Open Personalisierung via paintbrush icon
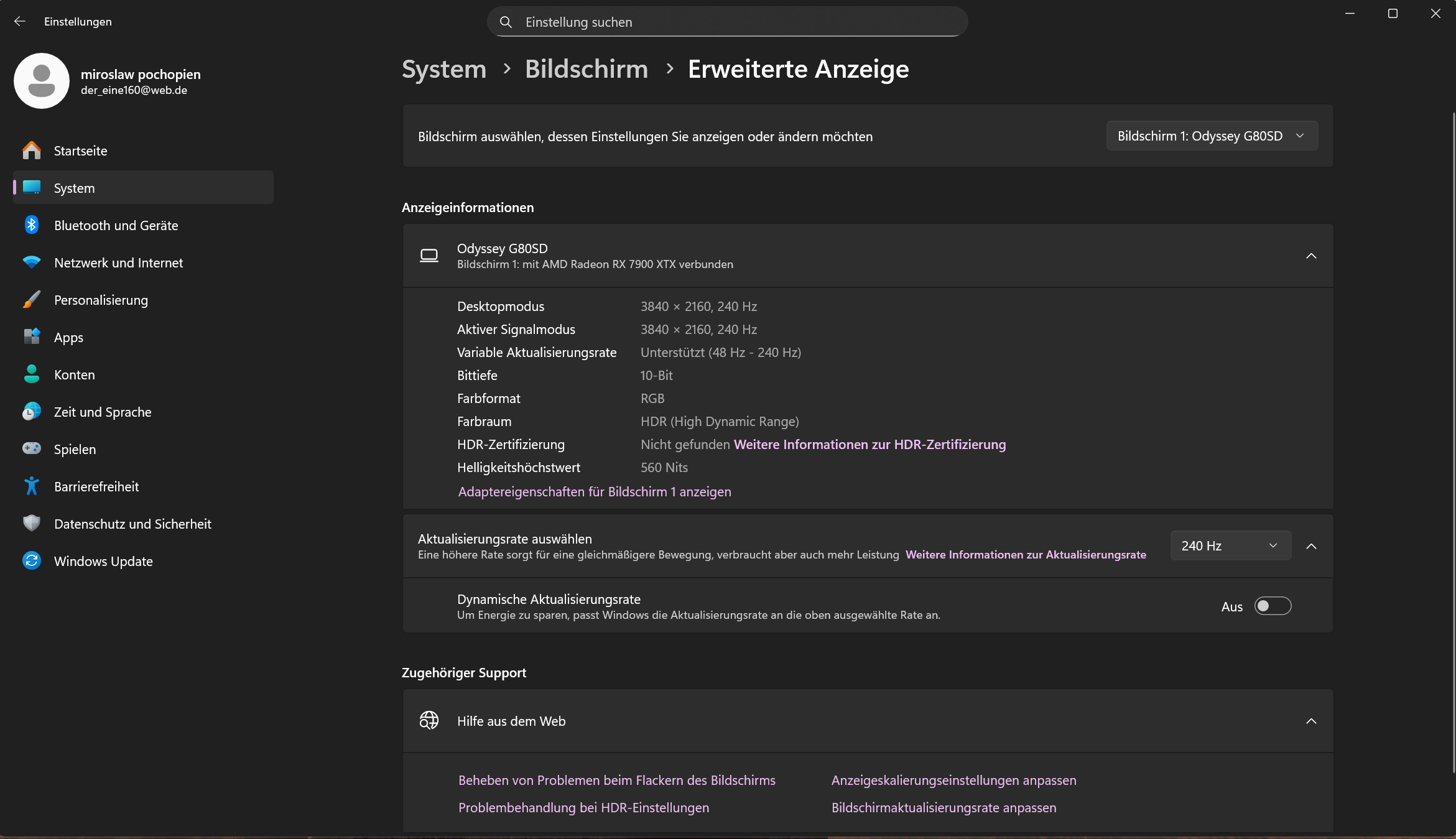This screenshot has height=839, width=1456. (x=31, y=300)
